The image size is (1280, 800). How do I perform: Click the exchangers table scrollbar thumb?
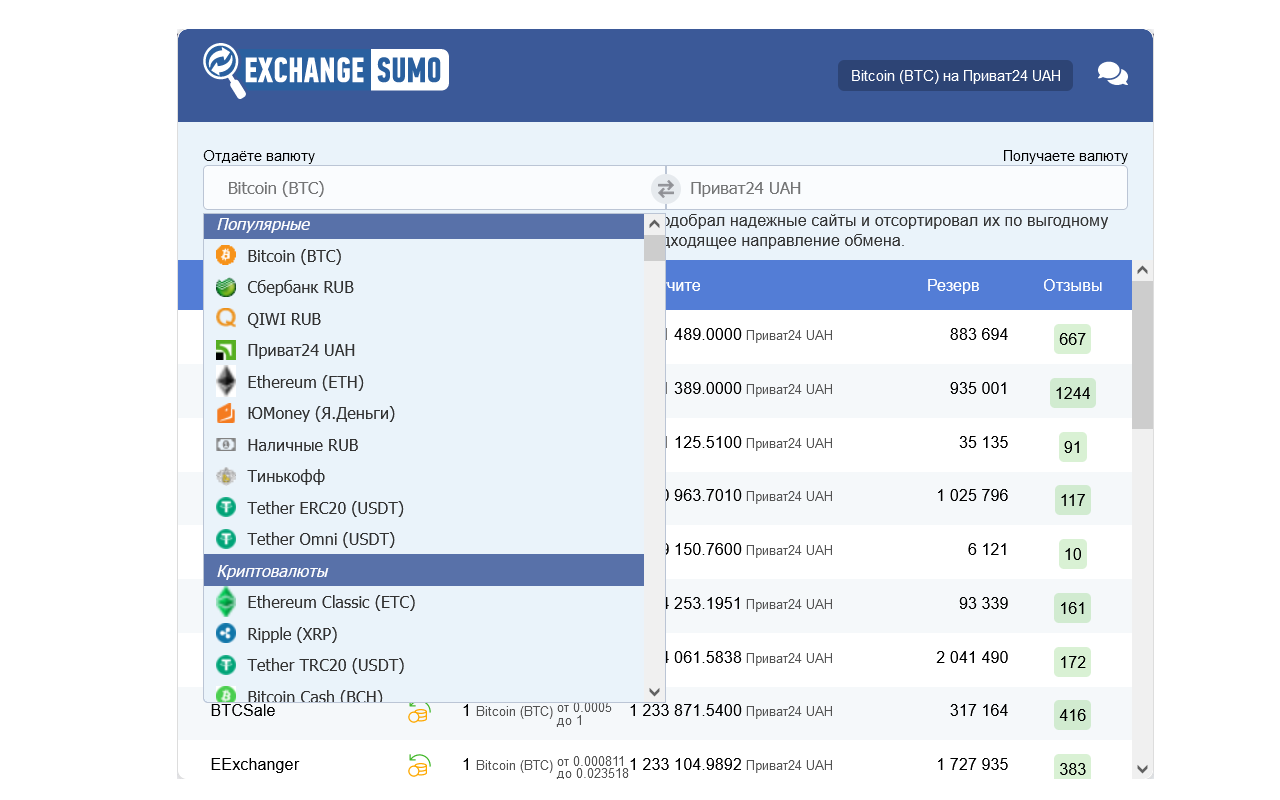tap(1143, 355)
